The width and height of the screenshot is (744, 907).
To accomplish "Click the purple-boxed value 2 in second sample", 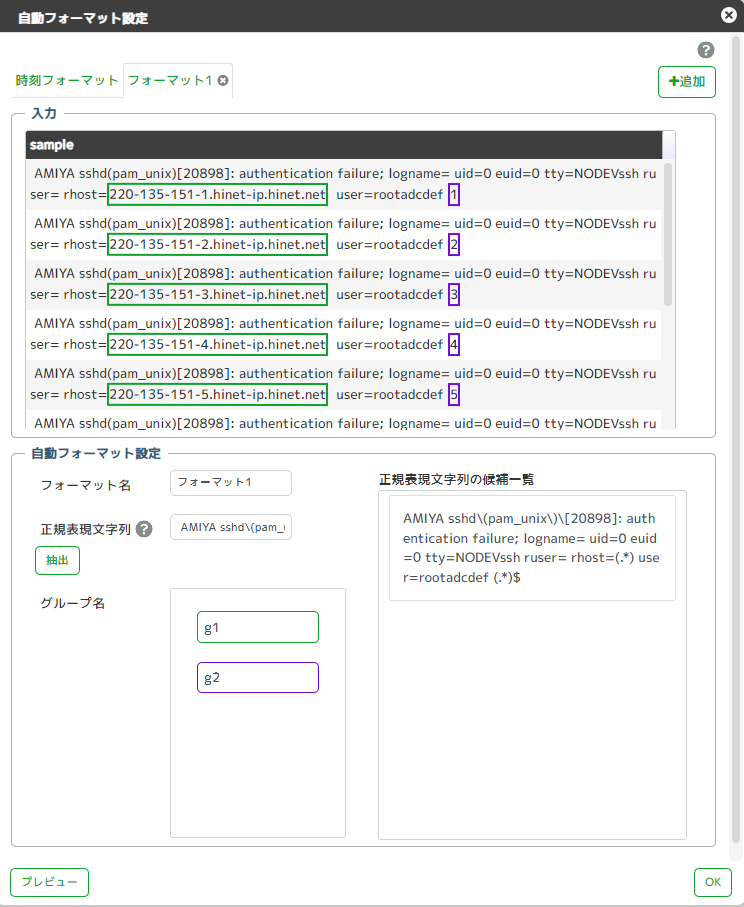I will coord(454,245).
